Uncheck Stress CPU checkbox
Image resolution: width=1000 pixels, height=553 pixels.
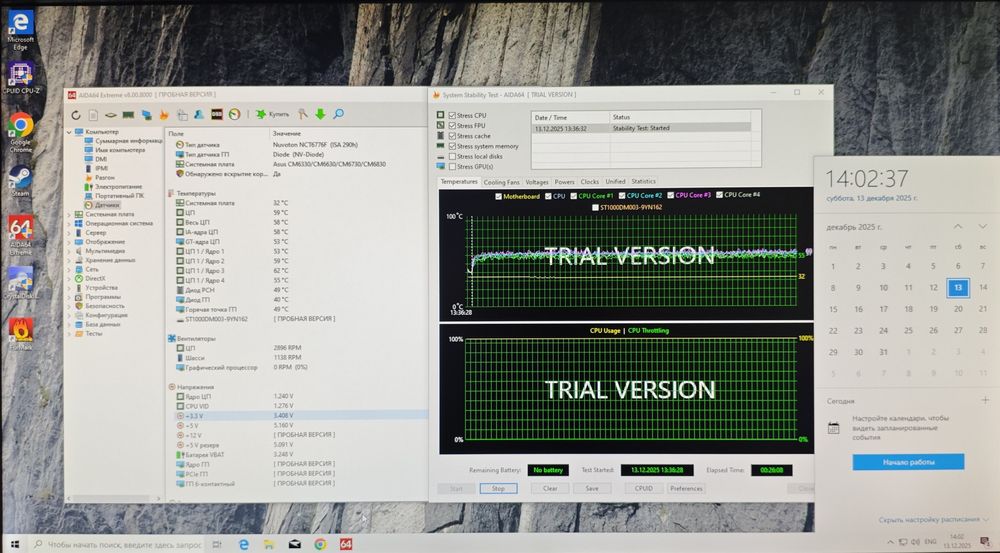point(452,115)
